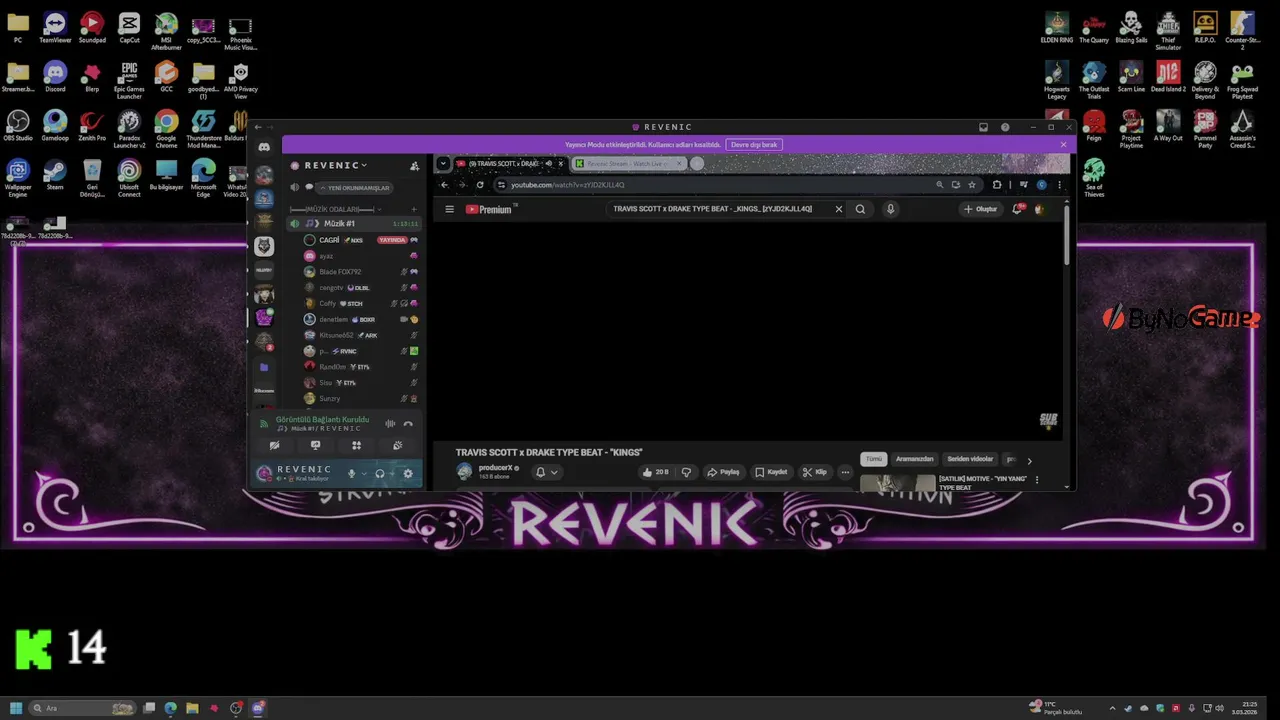
Task: Open OBS Studio desktop shortcut
Action: (x=18, y=126)
